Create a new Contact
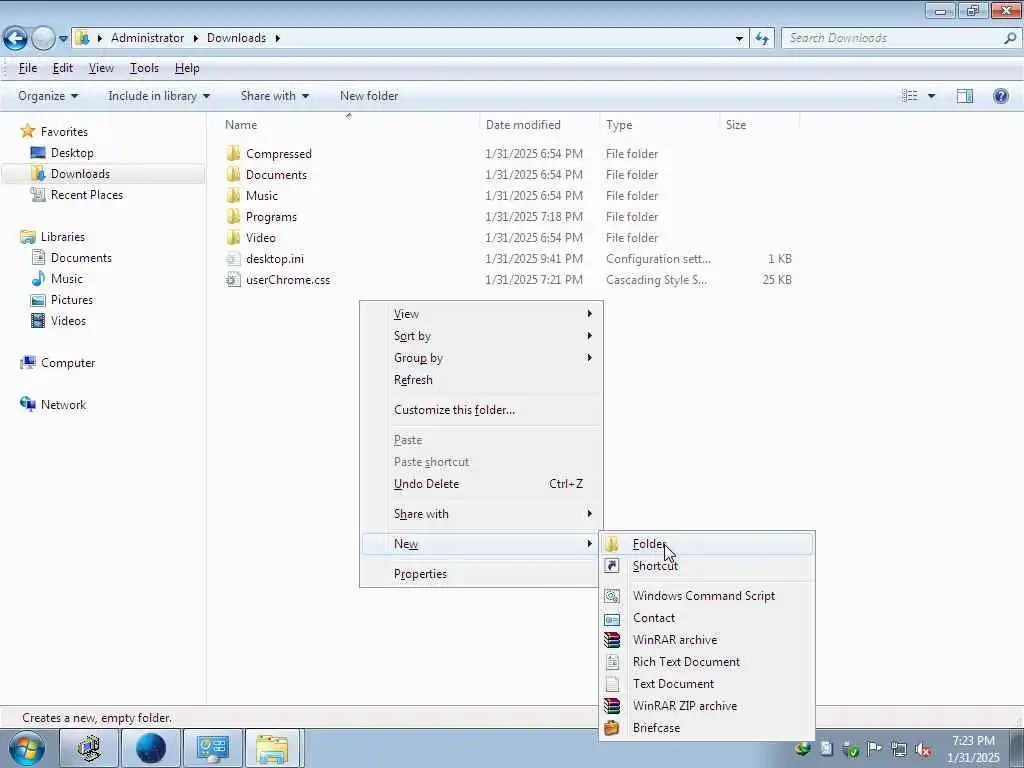 tap(707, 618)
